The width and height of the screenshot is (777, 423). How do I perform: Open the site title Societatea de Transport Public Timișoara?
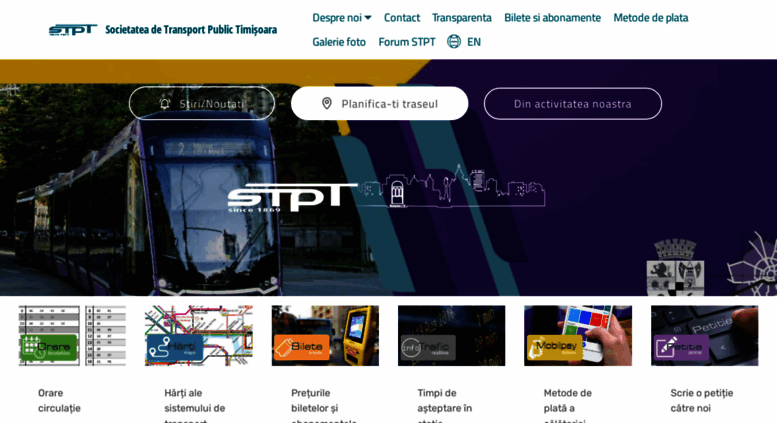pos(191,30)
